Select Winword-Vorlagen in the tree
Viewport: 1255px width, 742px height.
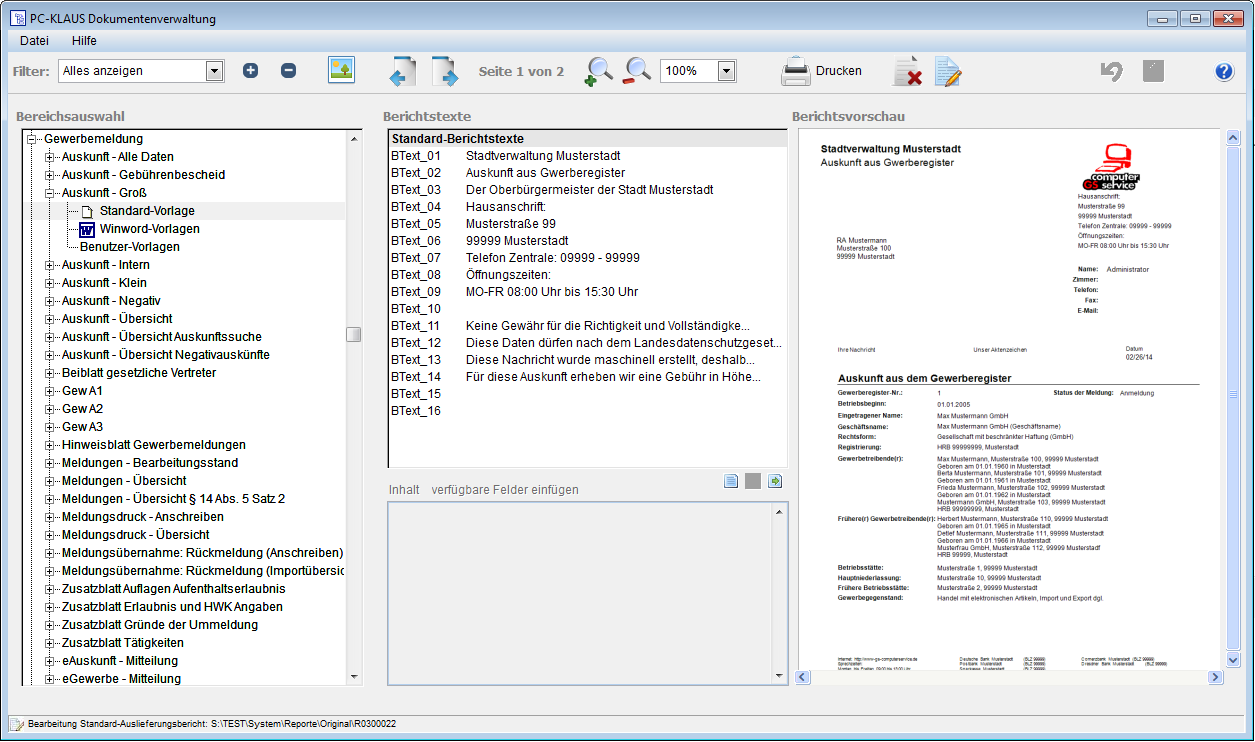pos(149,229)
